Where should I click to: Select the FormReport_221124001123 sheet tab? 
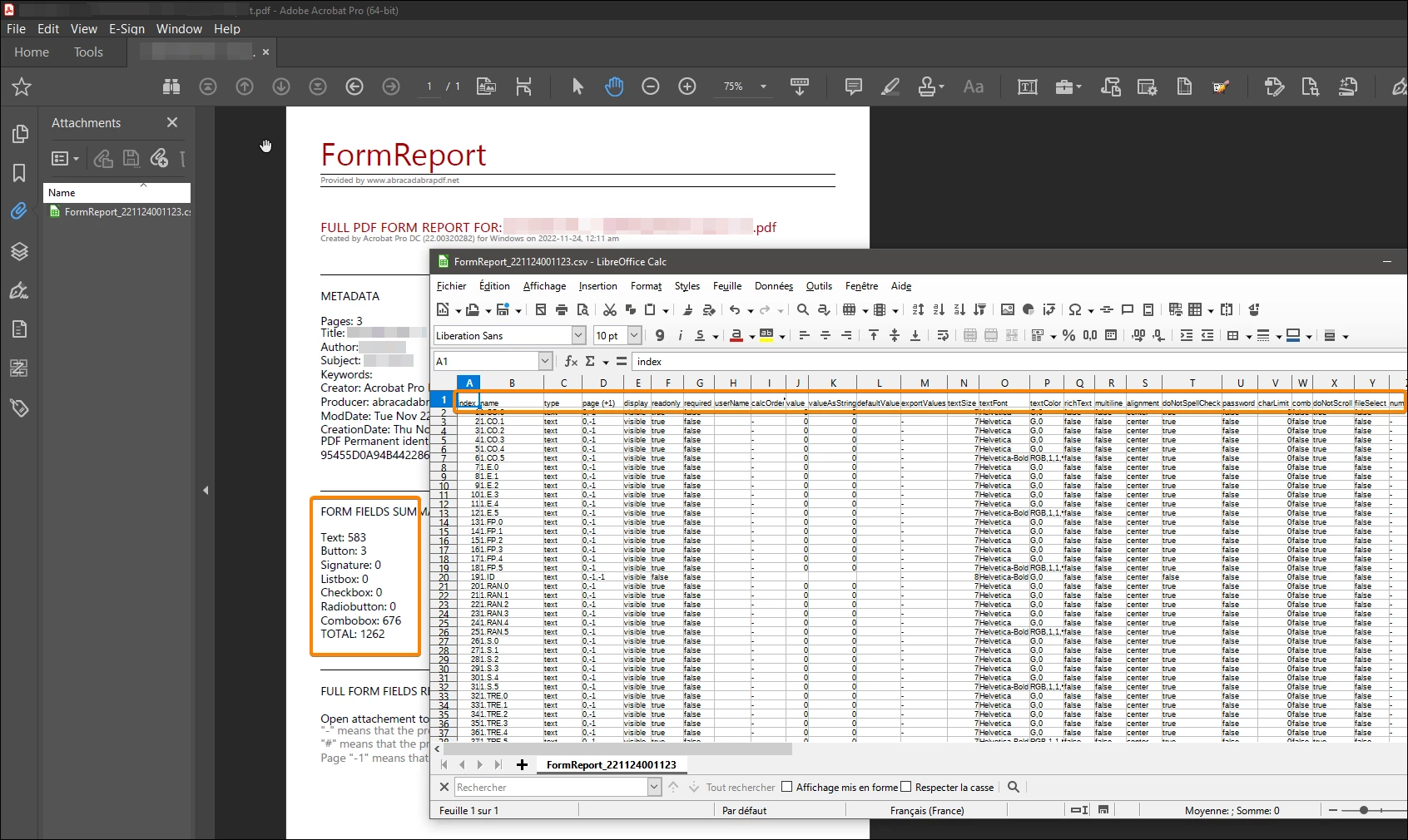(x=611, y=764)
